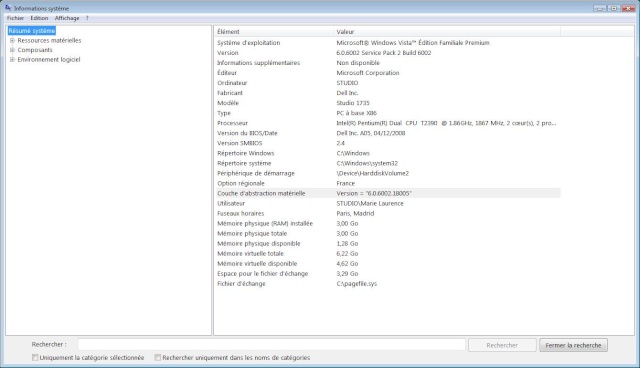The width and height of the screenshot is (640, 368).
Task: Click the value Paris, Madrid
Action: 355,213
